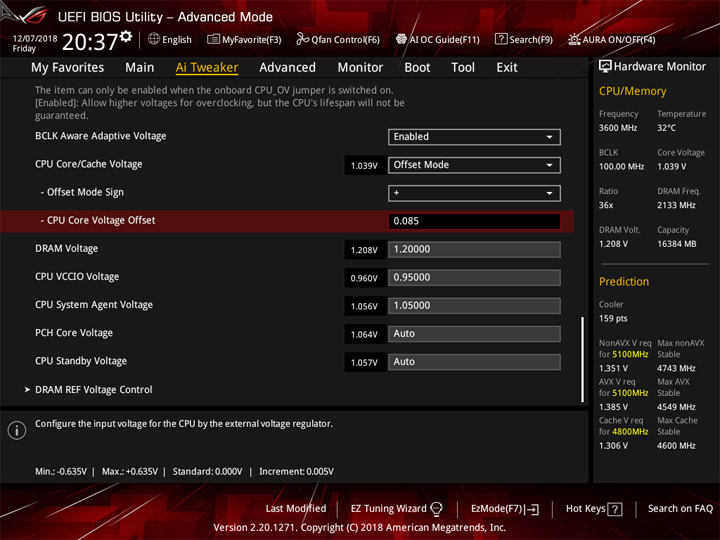Open MyFavorite(F3) list icon

coord(213,39)
